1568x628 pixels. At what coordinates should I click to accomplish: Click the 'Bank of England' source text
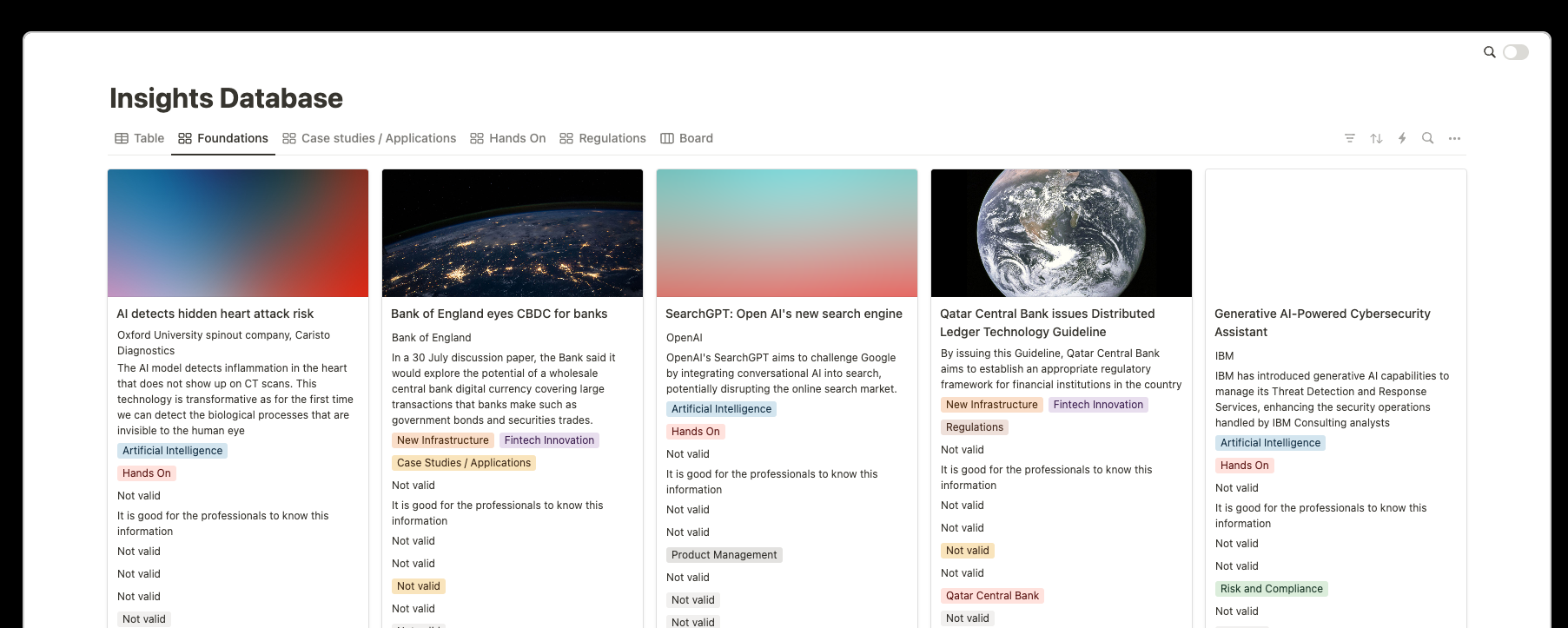(x=432, y=338)
